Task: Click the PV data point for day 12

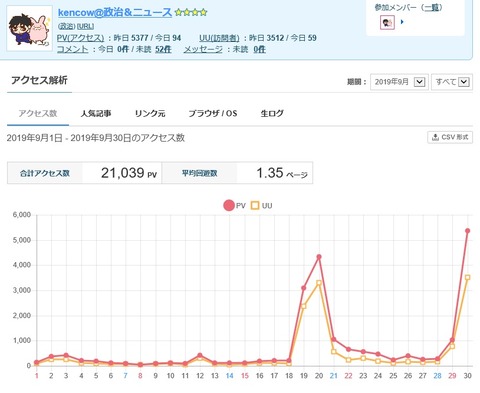Action: (x=200, y=355)
